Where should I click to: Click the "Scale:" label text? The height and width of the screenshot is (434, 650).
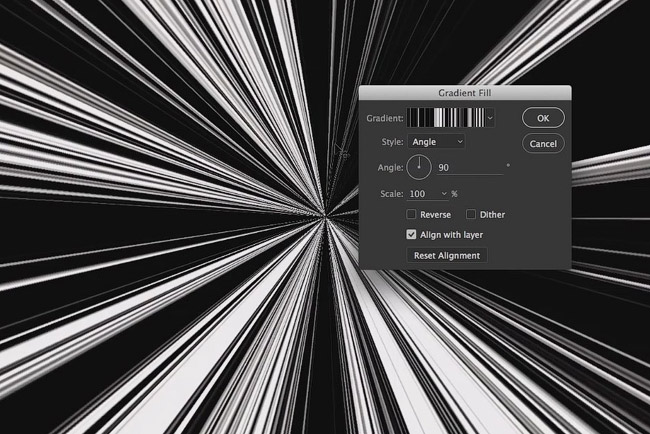(392, 194)
